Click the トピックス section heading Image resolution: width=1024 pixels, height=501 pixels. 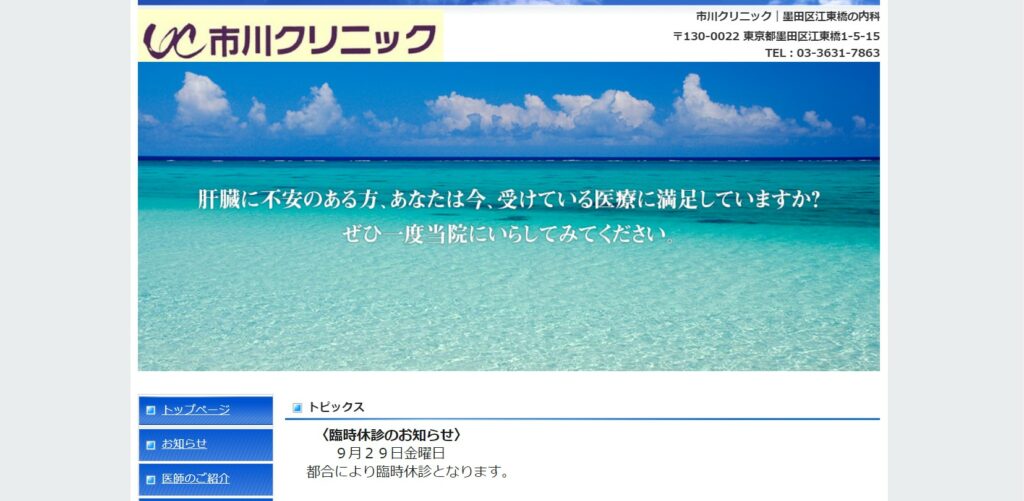pyautogui.click(x=336, y=407)
